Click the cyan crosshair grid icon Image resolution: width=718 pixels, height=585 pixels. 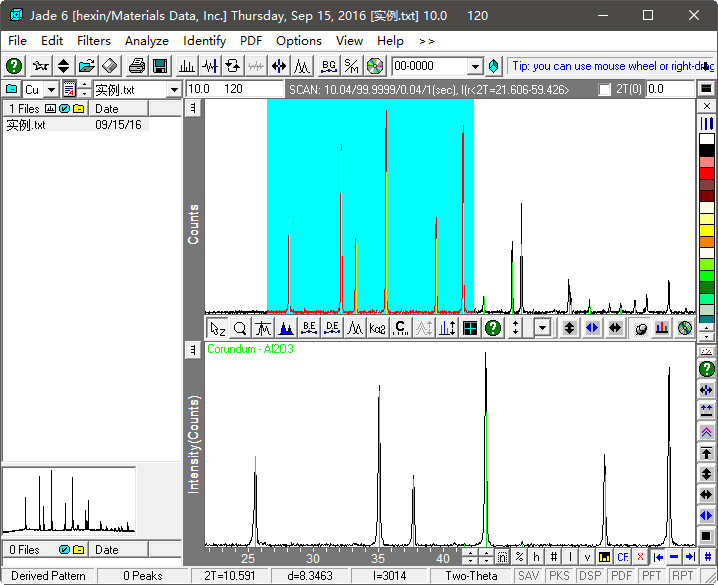coord(470,328)
